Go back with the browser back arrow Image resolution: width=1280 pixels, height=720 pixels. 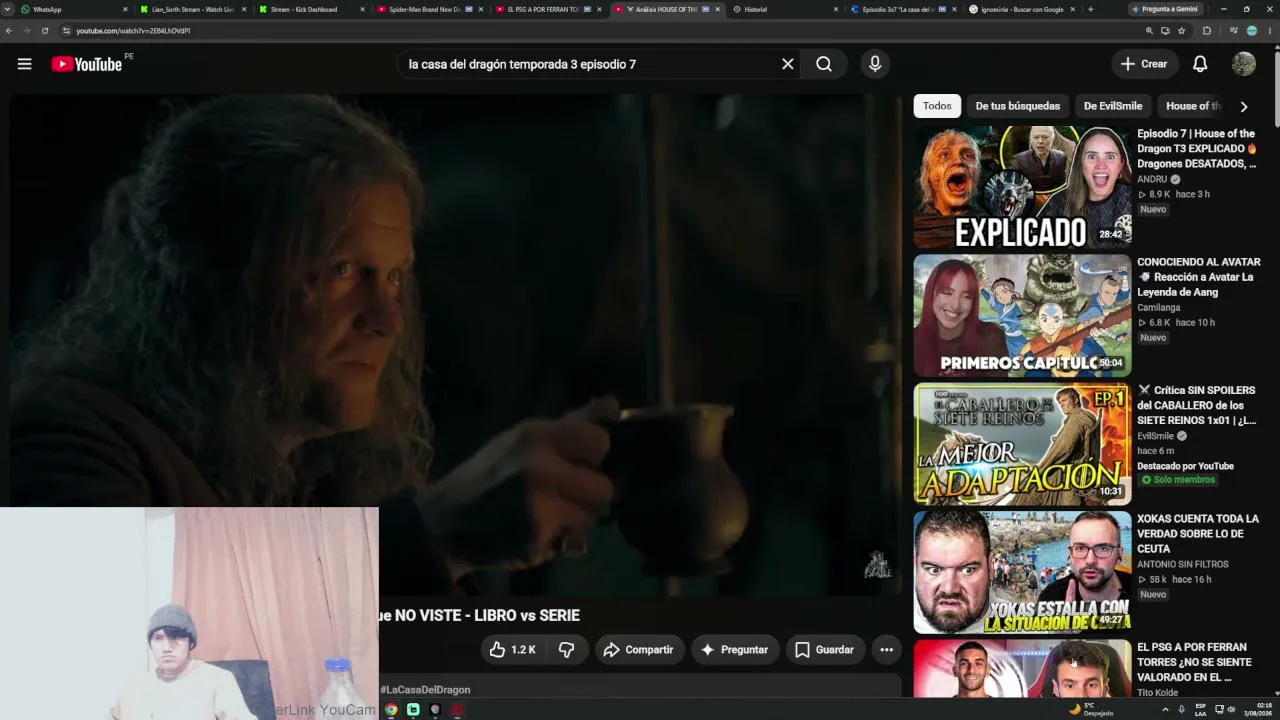[9, 31]
